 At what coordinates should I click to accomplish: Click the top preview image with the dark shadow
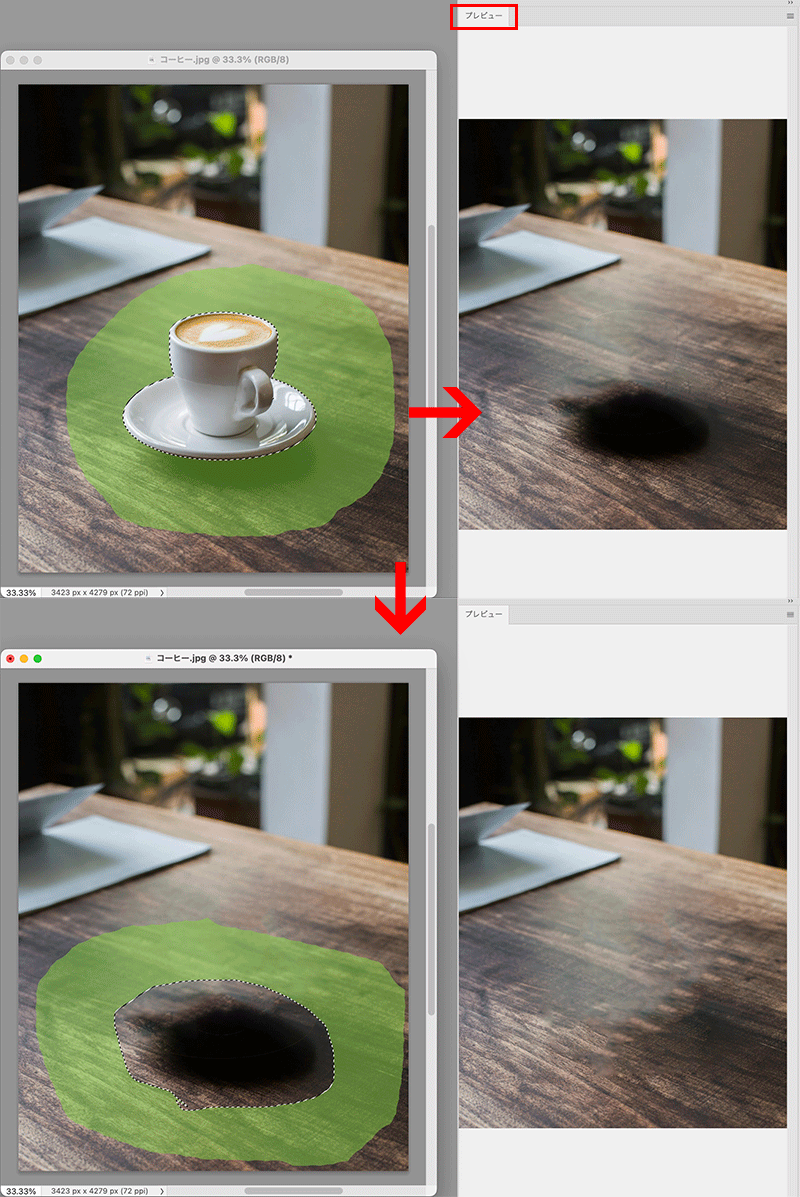pos(622,324)
